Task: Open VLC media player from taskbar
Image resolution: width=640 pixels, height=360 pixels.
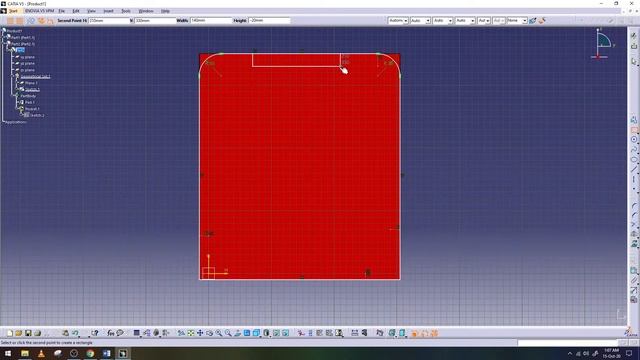Action: (x=41, y=353)
